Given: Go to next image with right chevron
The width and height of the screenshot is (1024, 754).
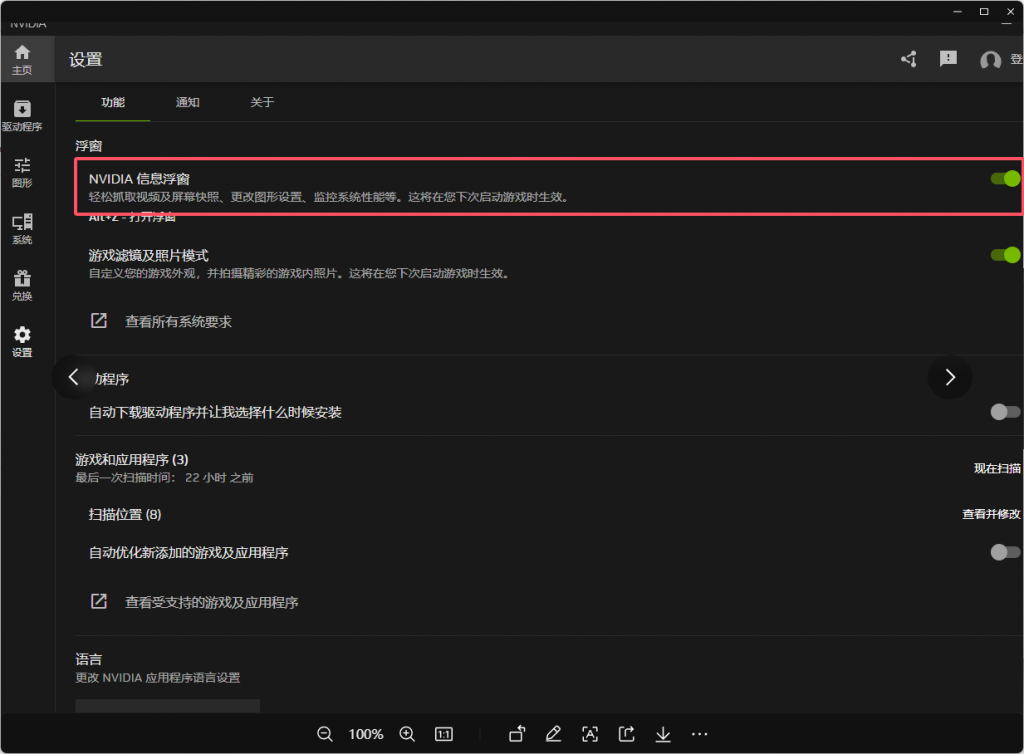Looking at the screenshot, I should [950, 377].
